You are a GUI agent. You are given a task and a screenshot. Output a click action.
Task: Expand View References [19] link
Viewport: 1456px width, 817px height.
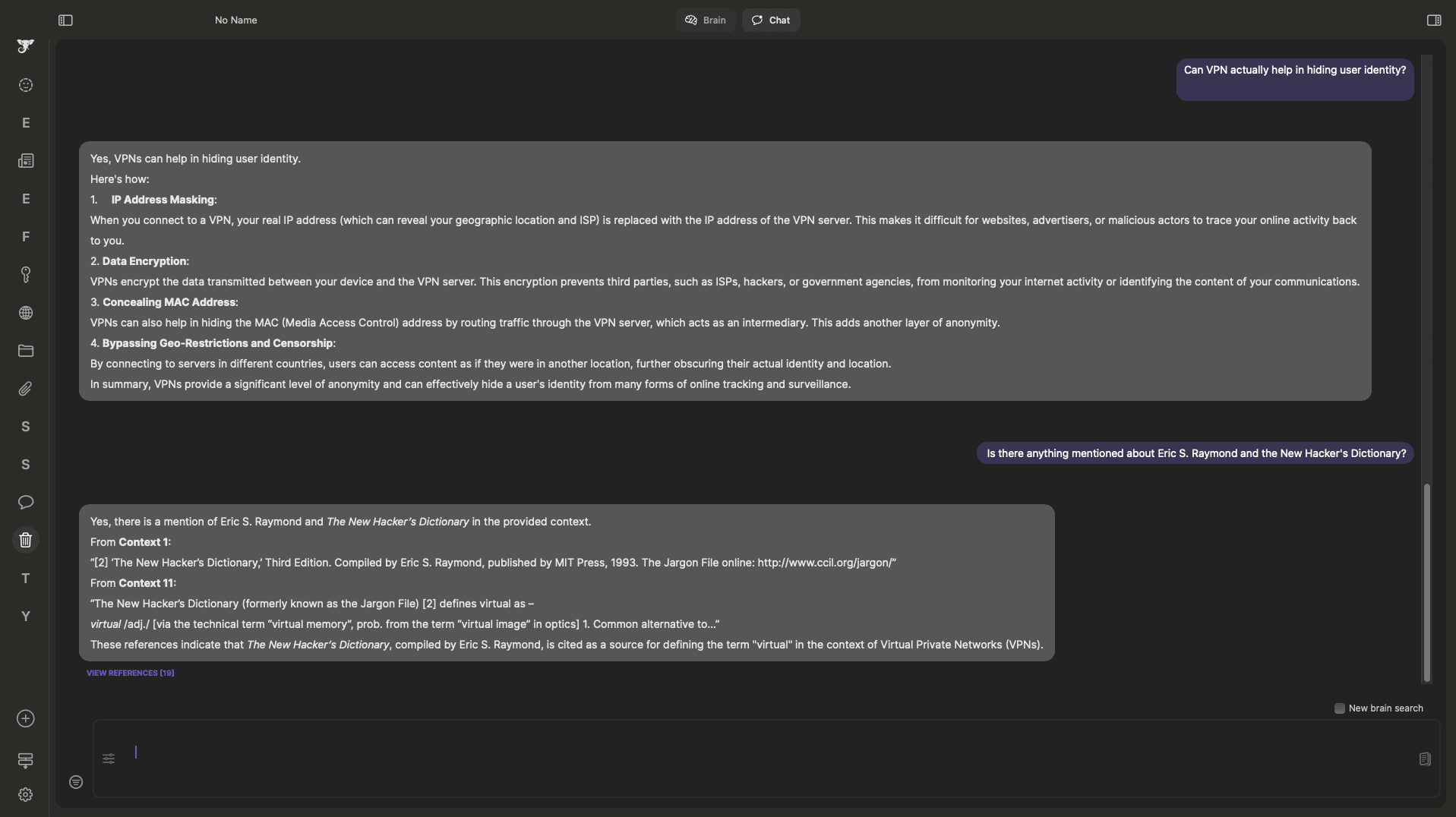click(x=130, y=673)
